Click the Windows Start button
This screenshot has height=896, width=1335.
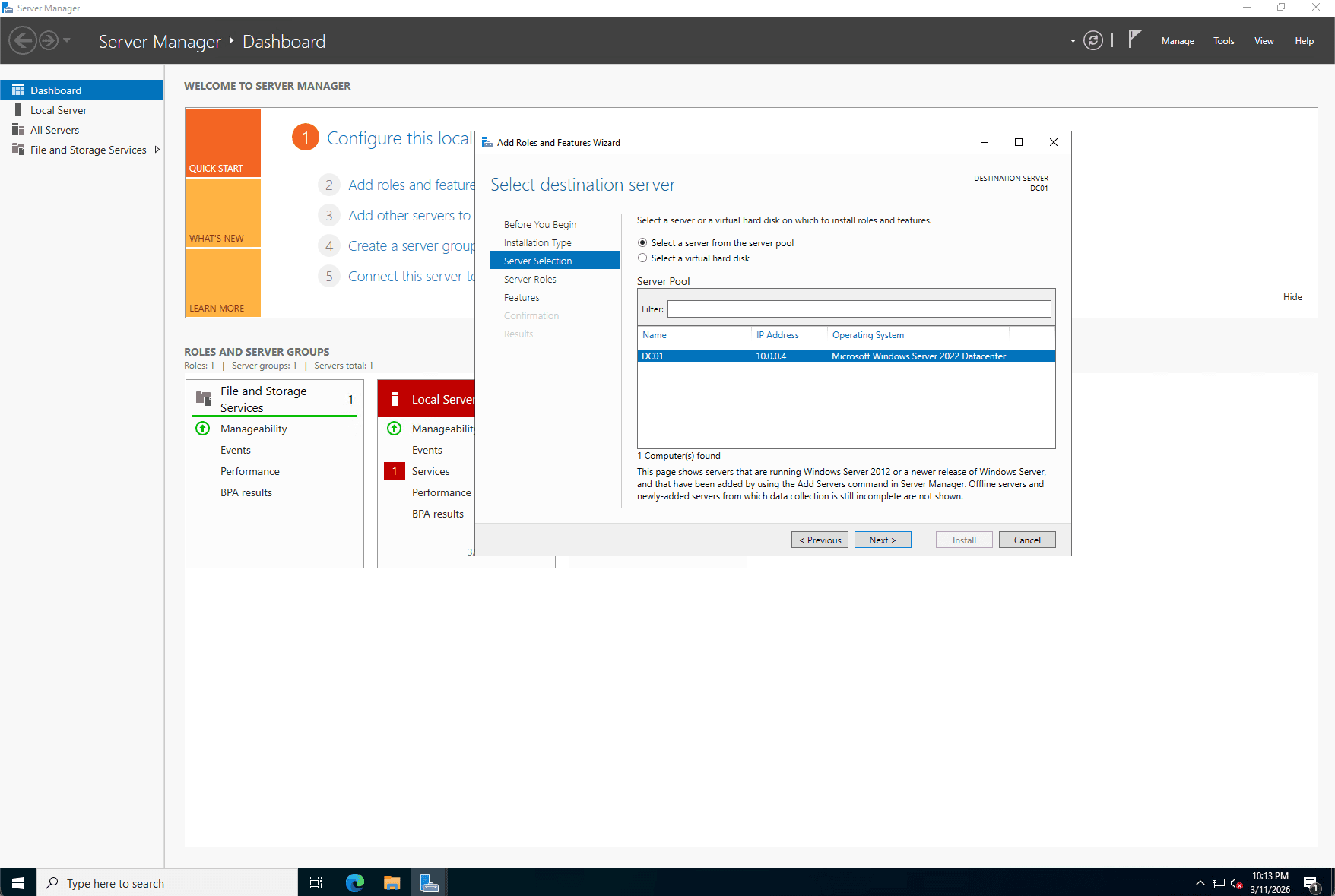18,882
